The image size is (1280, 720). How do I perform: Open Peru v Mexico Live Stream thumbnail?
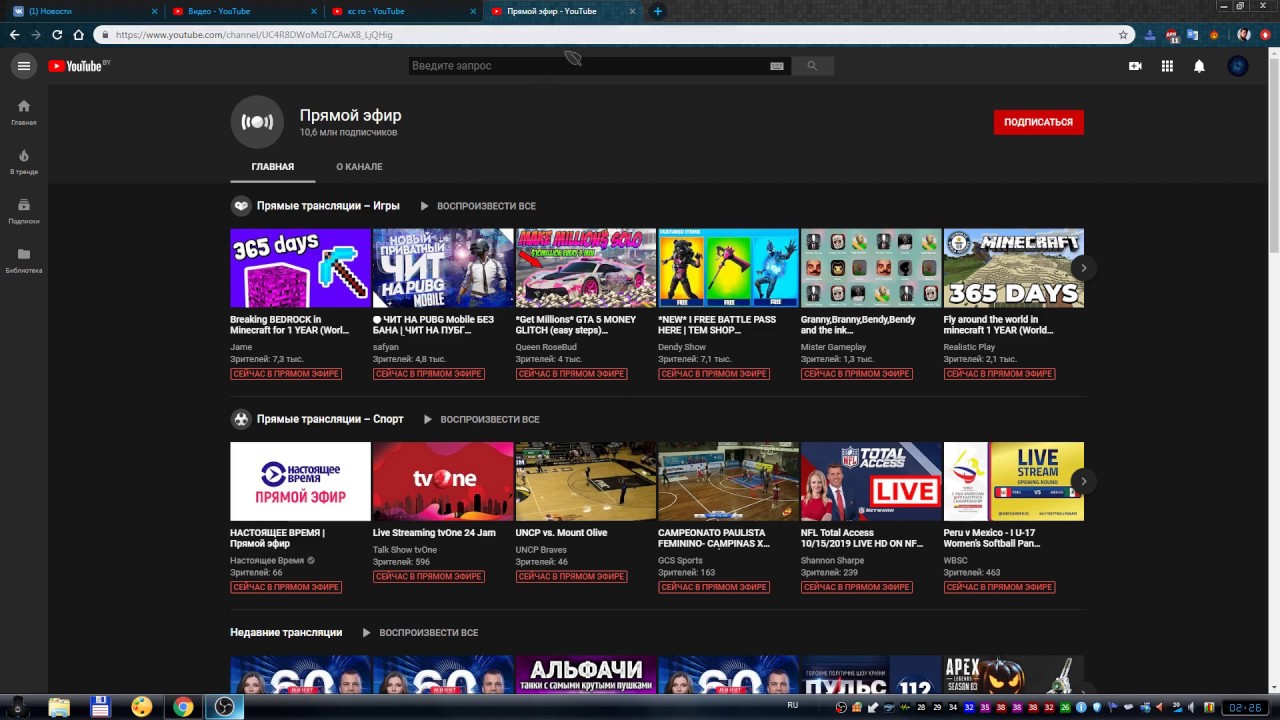point(1014,481)
